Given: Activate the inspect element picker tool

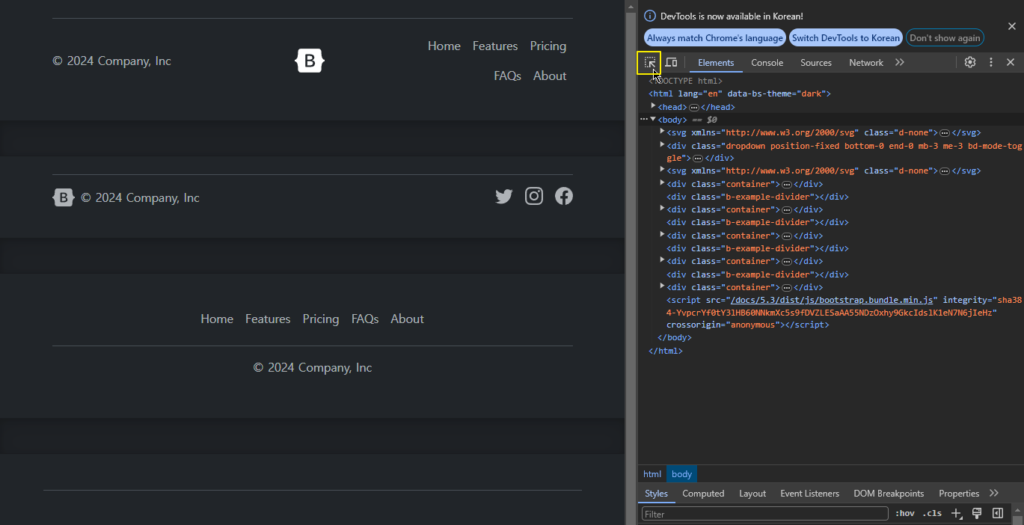Looking at the screenshot, I should [650, 63].
